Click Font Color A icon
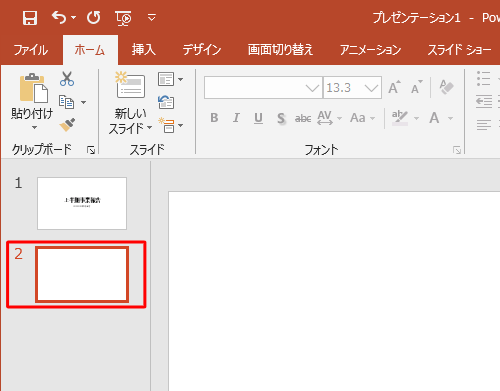 [434, 118]
